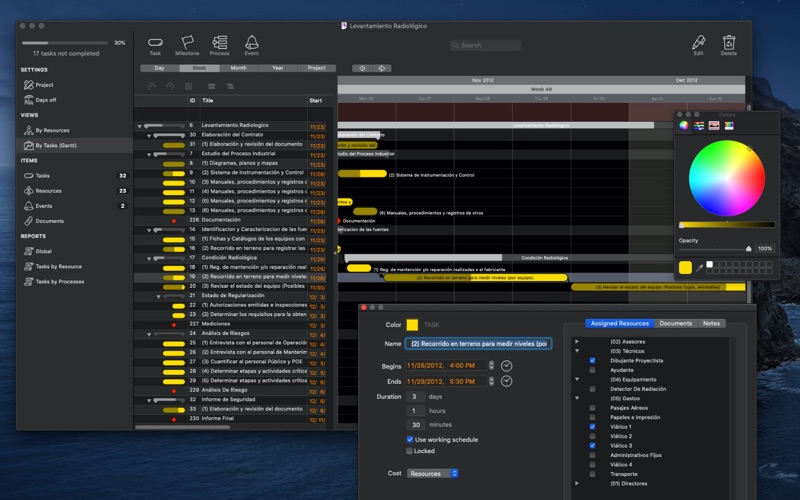Switch timeline to Project view

tap(316, 68)
